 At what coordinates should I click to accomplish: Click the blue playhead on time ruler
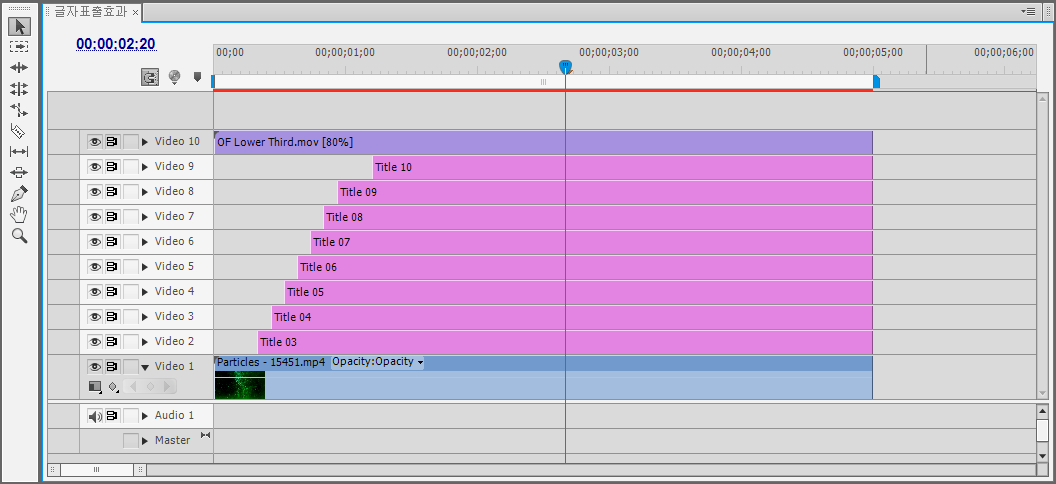[x=566, y=66]
